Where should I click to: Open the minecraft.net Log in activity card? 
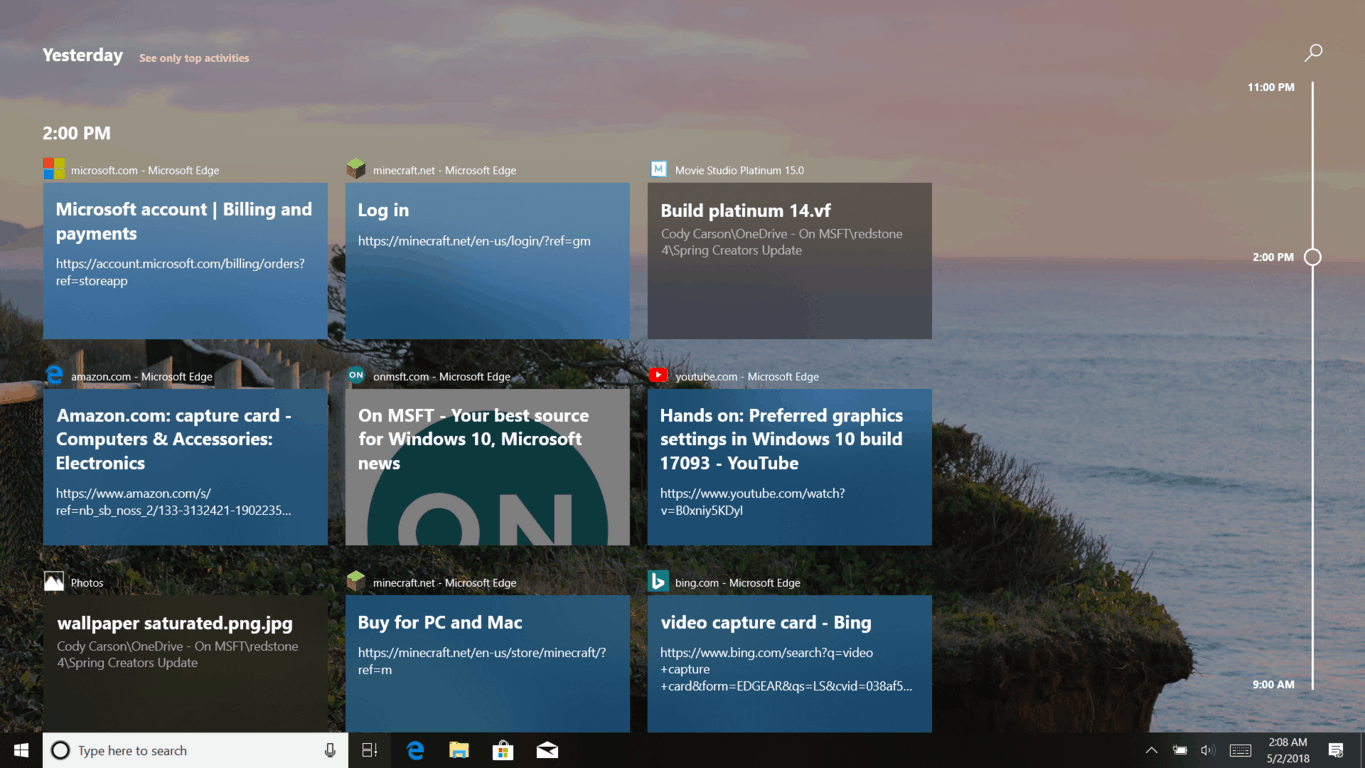487,260
